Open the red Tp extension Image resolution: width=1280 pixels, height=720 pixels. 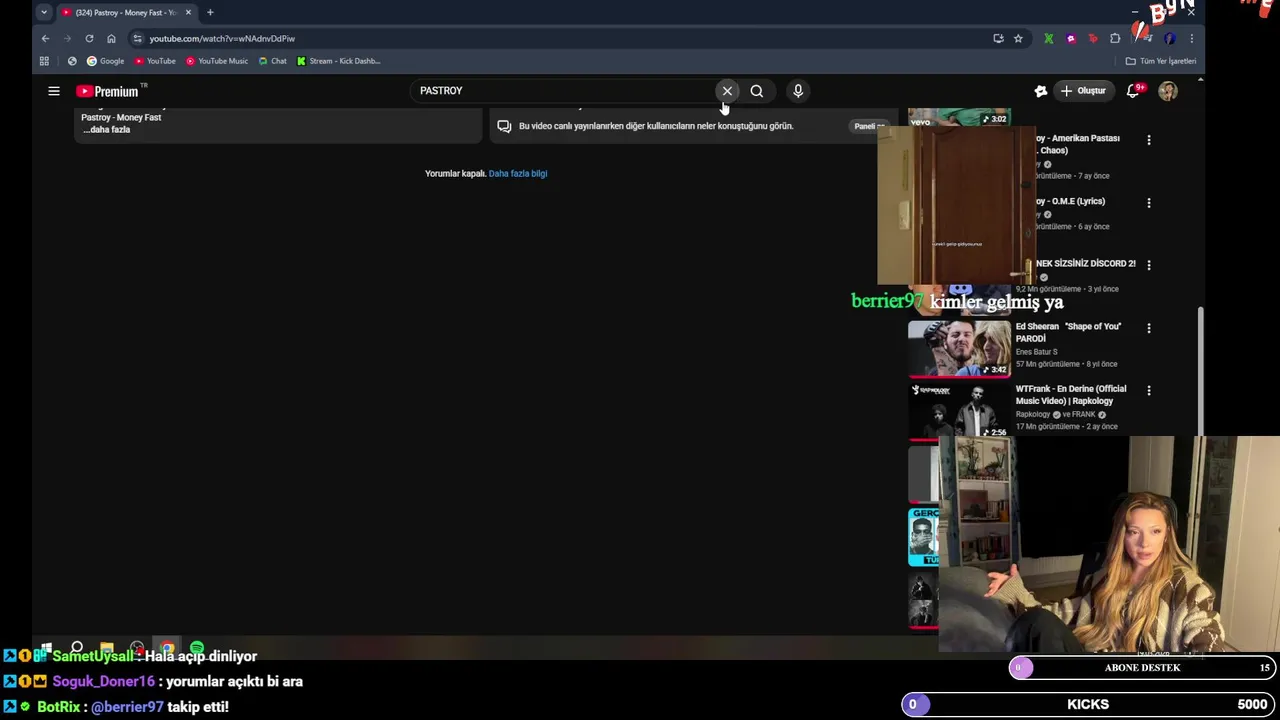pyautogui.click(x=1093, y=38)
